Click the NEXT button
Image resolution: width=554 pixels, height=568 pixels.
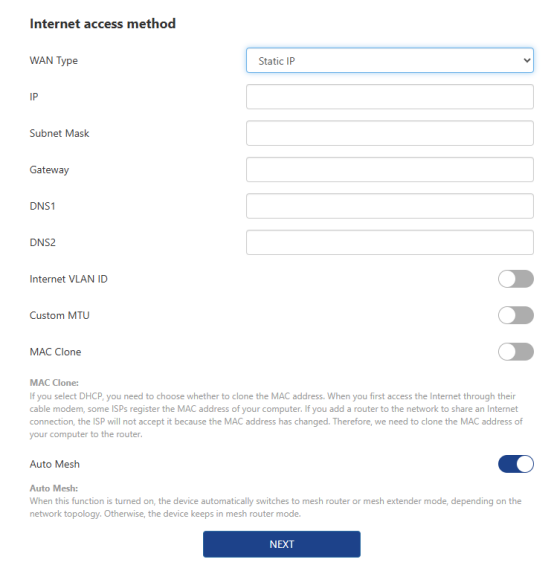pos(282,544)
